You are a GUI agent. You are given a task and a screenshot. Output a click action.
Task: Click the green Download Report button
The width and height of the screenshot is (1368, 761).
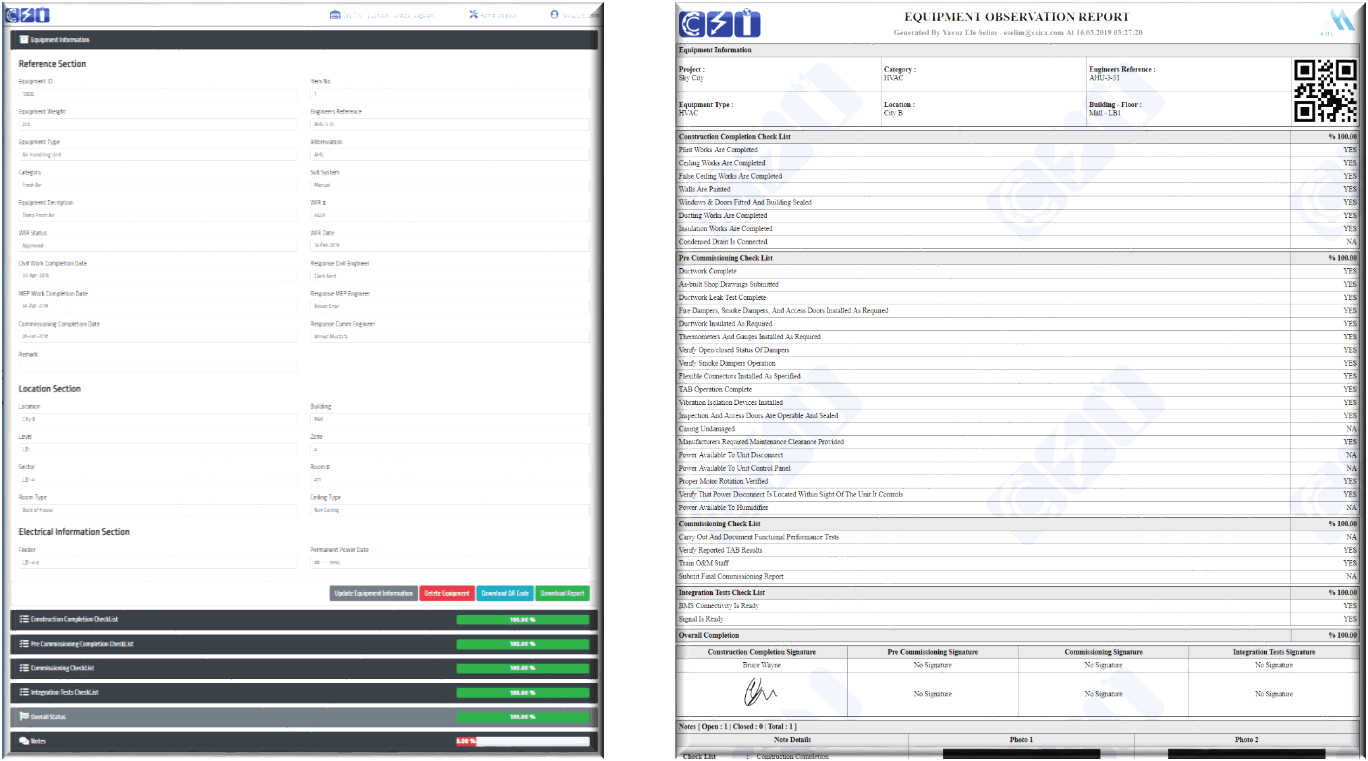coord(563,593)
